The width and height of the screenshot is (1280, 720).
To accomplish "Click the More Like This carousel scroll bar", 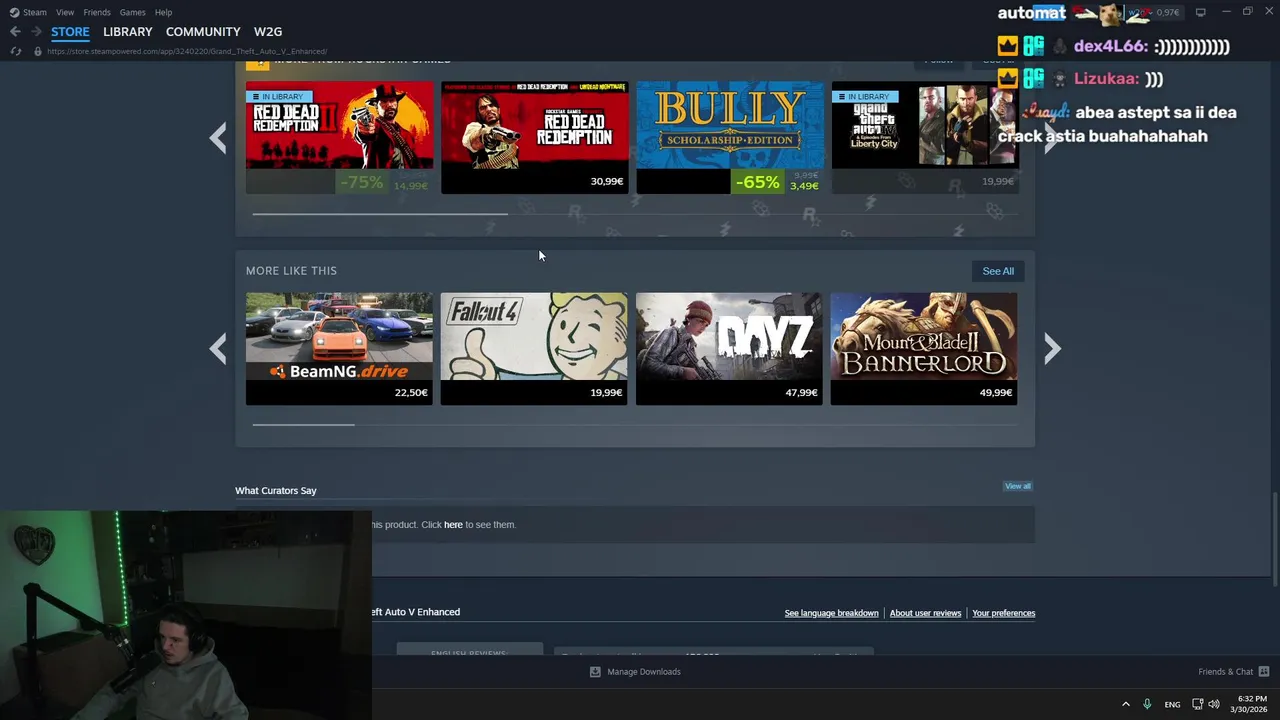I will pyautogui.click(x=303, y=425).
